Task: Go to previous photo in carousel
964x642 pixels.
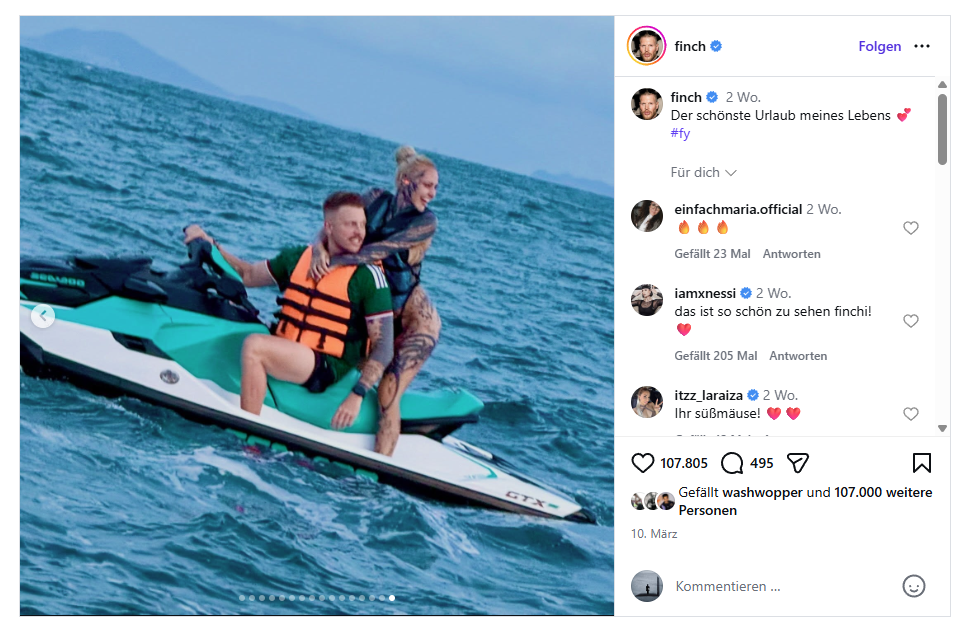Action: tap(42, 317)
